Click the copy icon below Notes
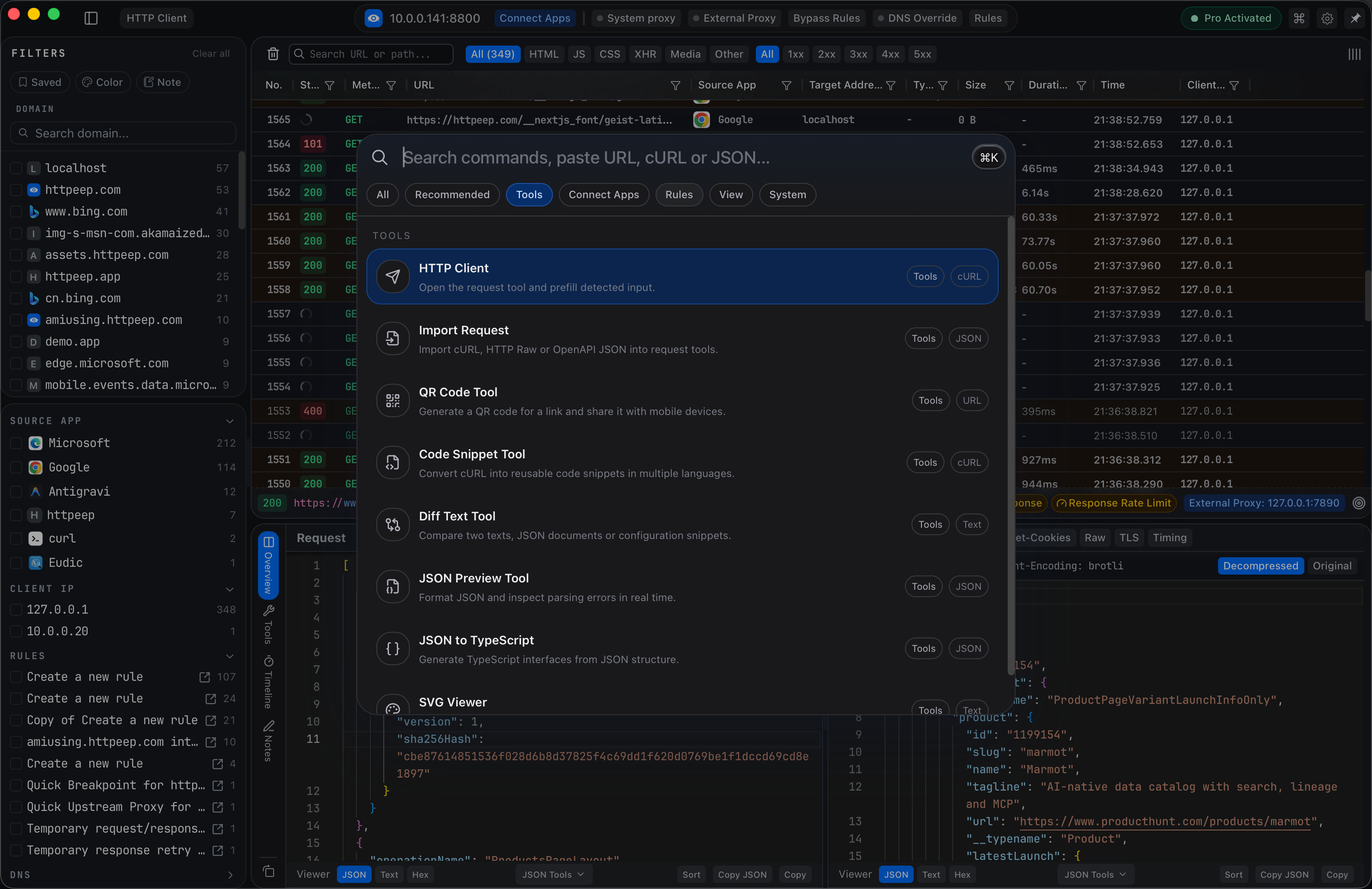This screenshot has width=1372, height=889. [269, 871]
